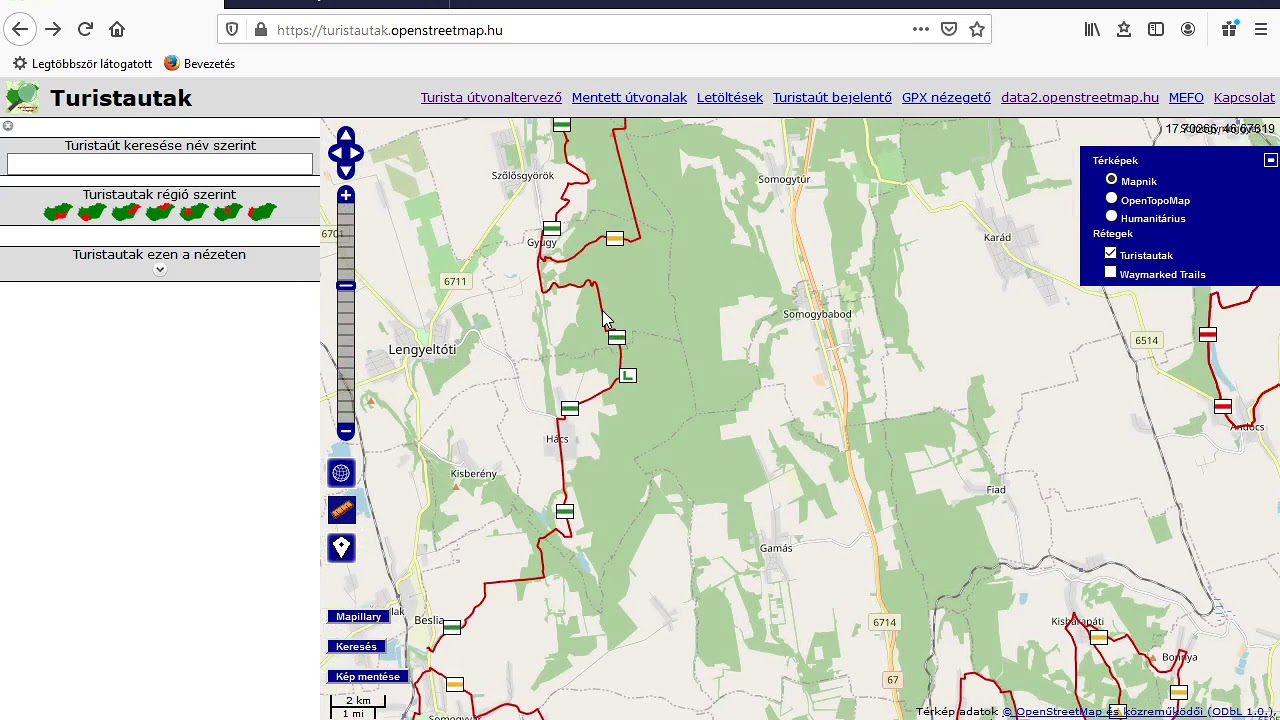Enable the Waymarked Trails layer
This screenshot has width=1280, height=720.
[x=1110, y=273]
